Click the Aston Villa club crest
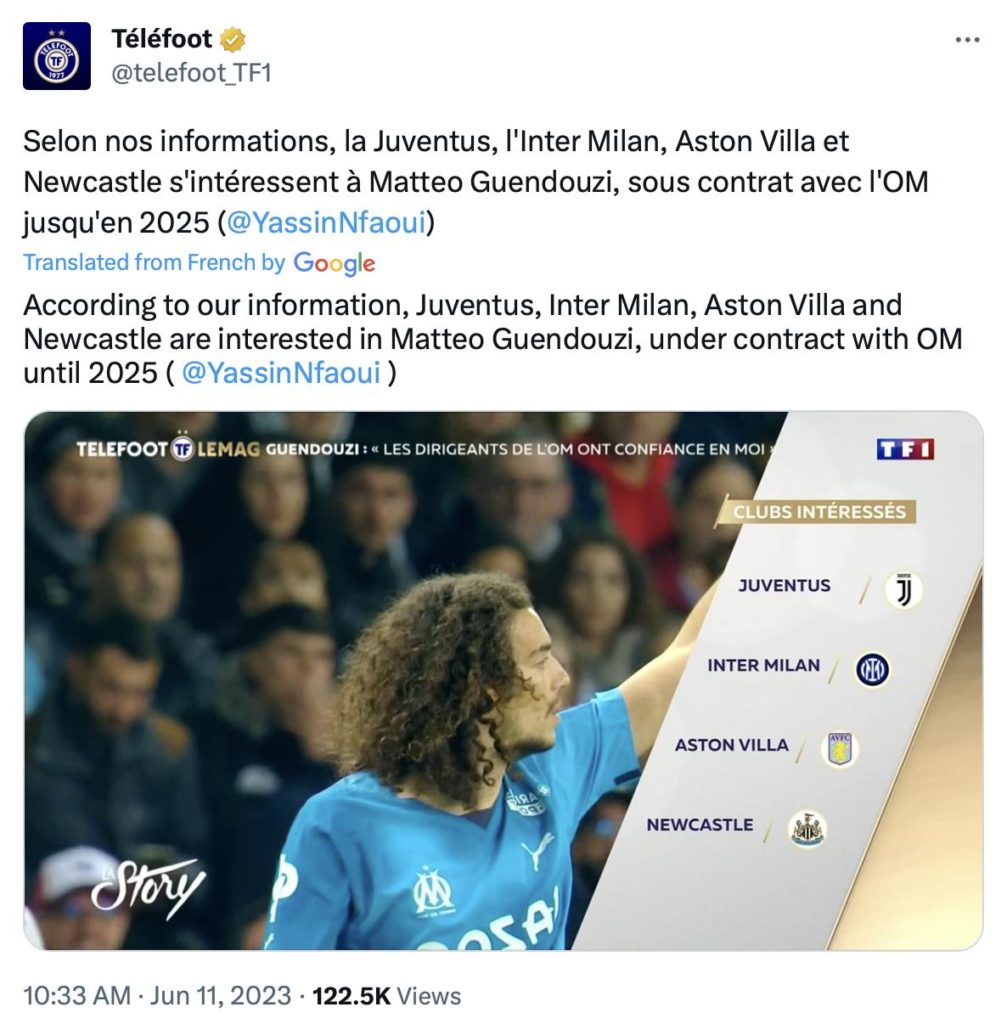The image size is (1007, 1024). click(840, 749)
